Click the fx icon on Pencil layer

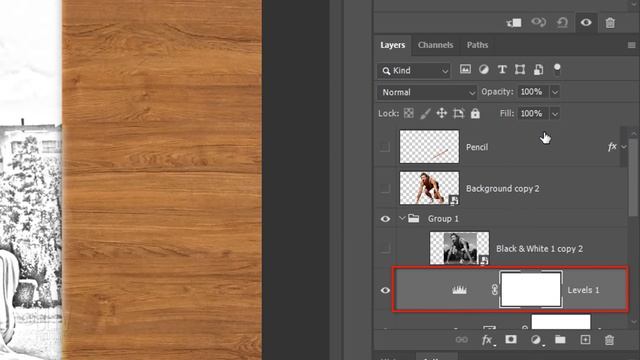pos(612,147)
